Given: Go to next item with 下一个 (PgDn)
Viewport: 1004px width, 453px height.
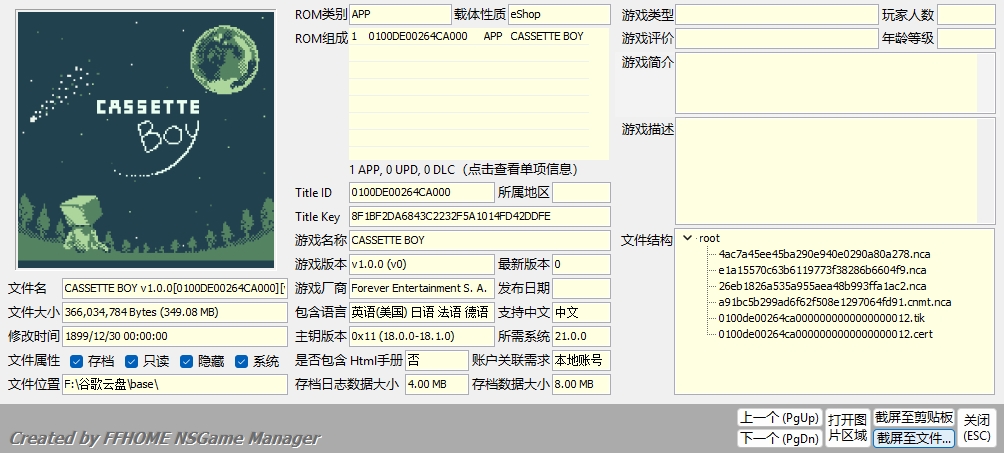Looking at the screenshot, I should point(778,438).
